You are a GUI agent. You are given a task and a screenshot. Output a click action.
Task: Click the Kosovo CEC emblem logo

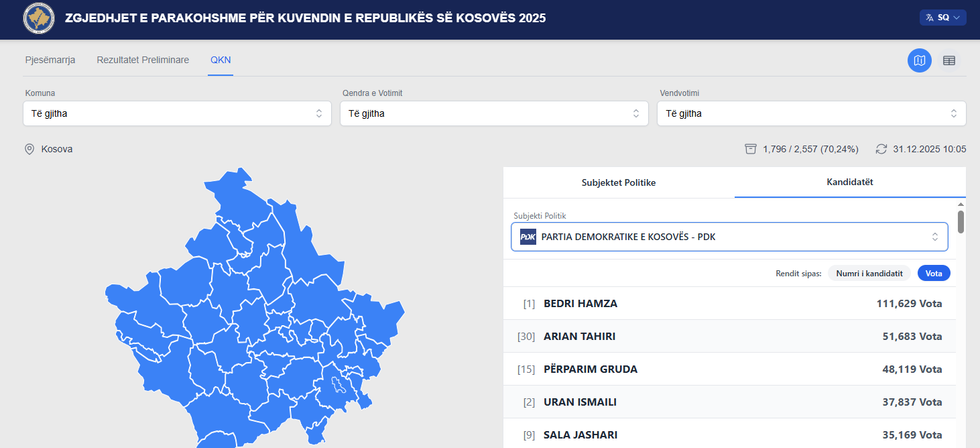coord(38,18)
